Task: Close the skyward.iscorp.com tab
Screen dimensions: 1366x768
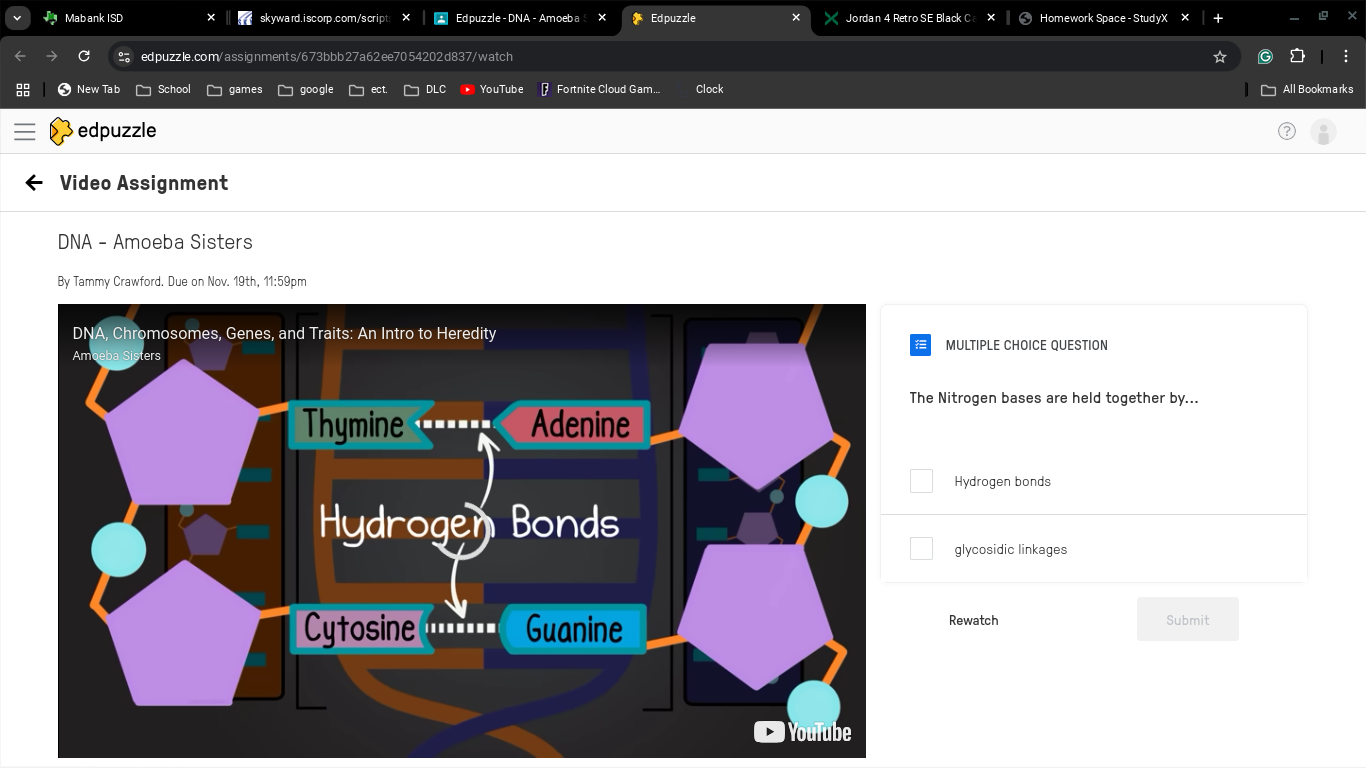Action: click(x=406, y=18)
